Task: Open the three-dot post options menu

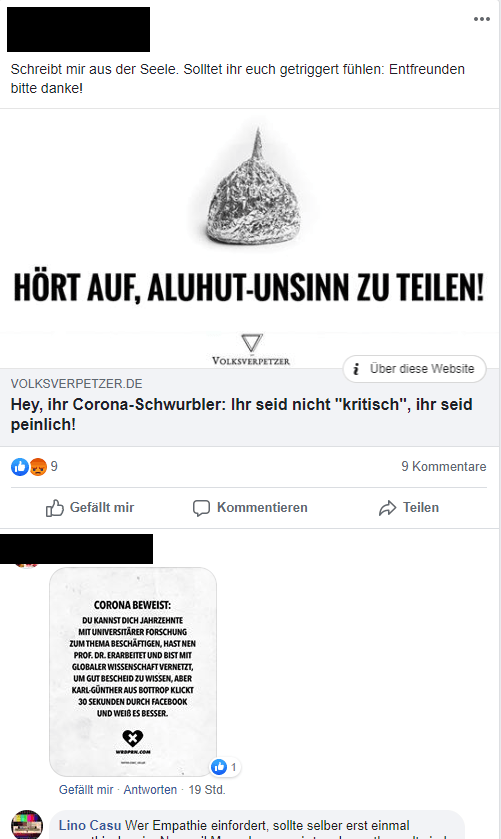Action: click(x=481, y=19)
